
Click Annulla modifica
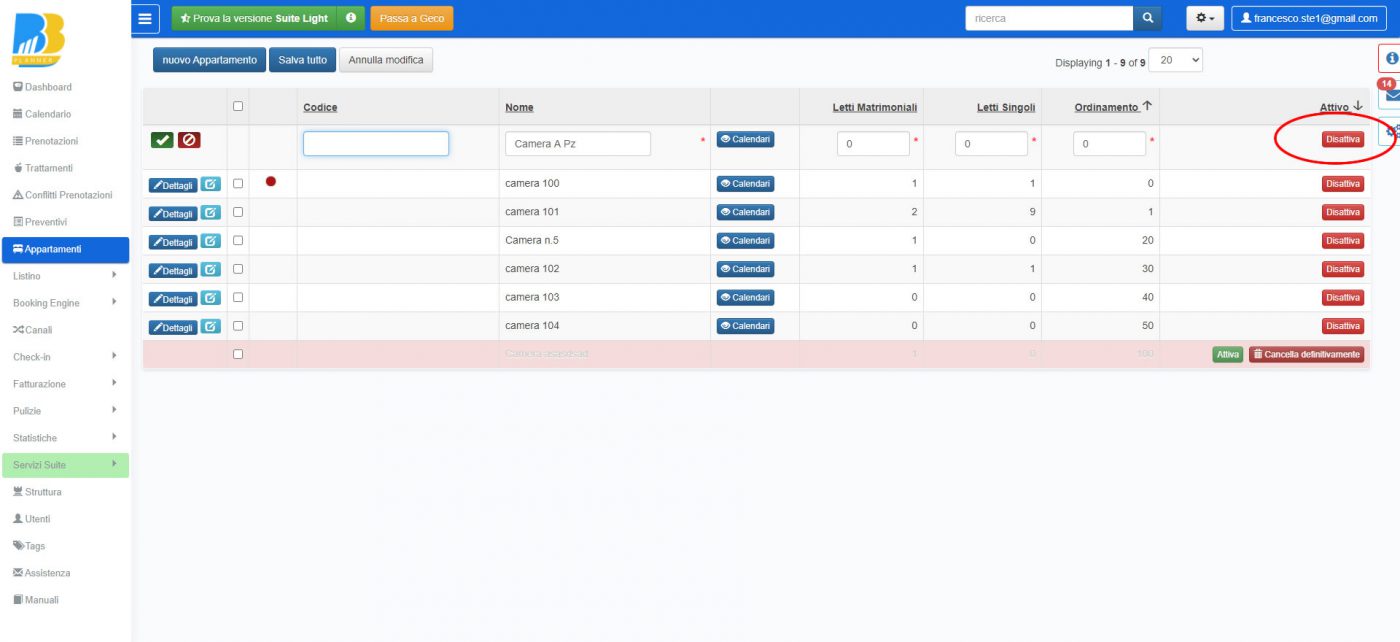tap(386, 60)
